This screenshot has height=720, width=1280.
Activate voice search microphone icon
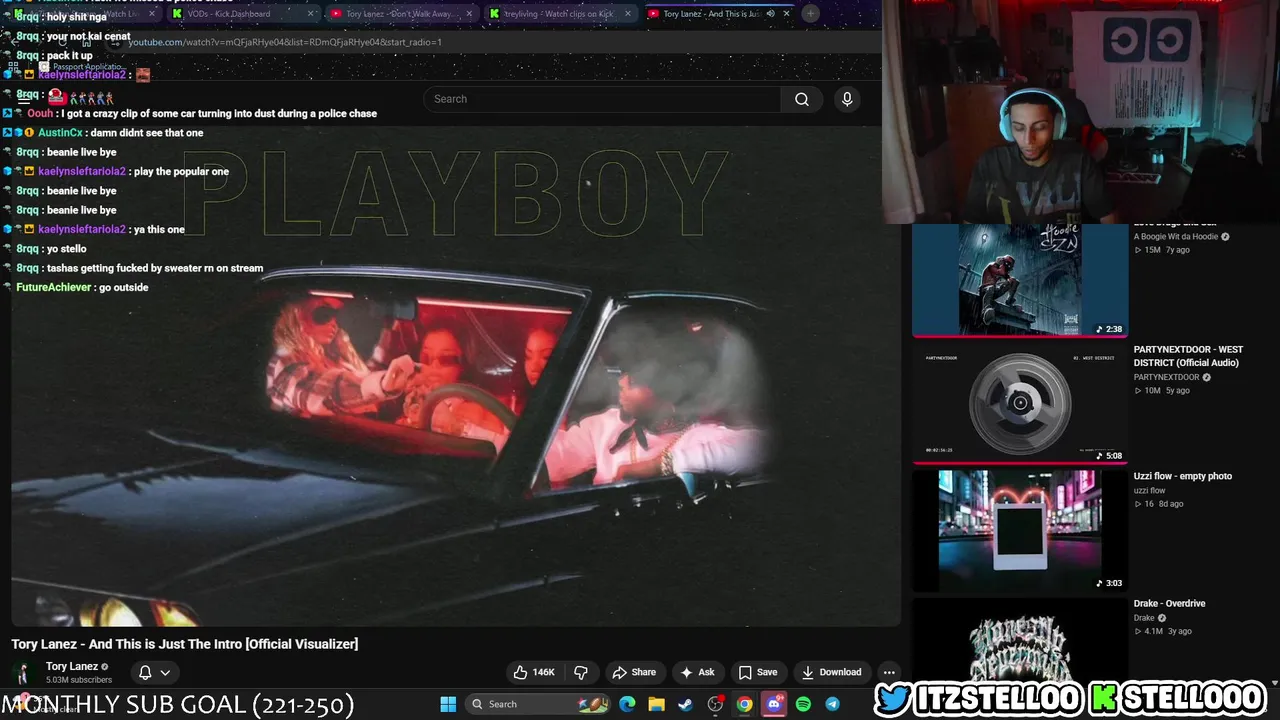(847, 99)
